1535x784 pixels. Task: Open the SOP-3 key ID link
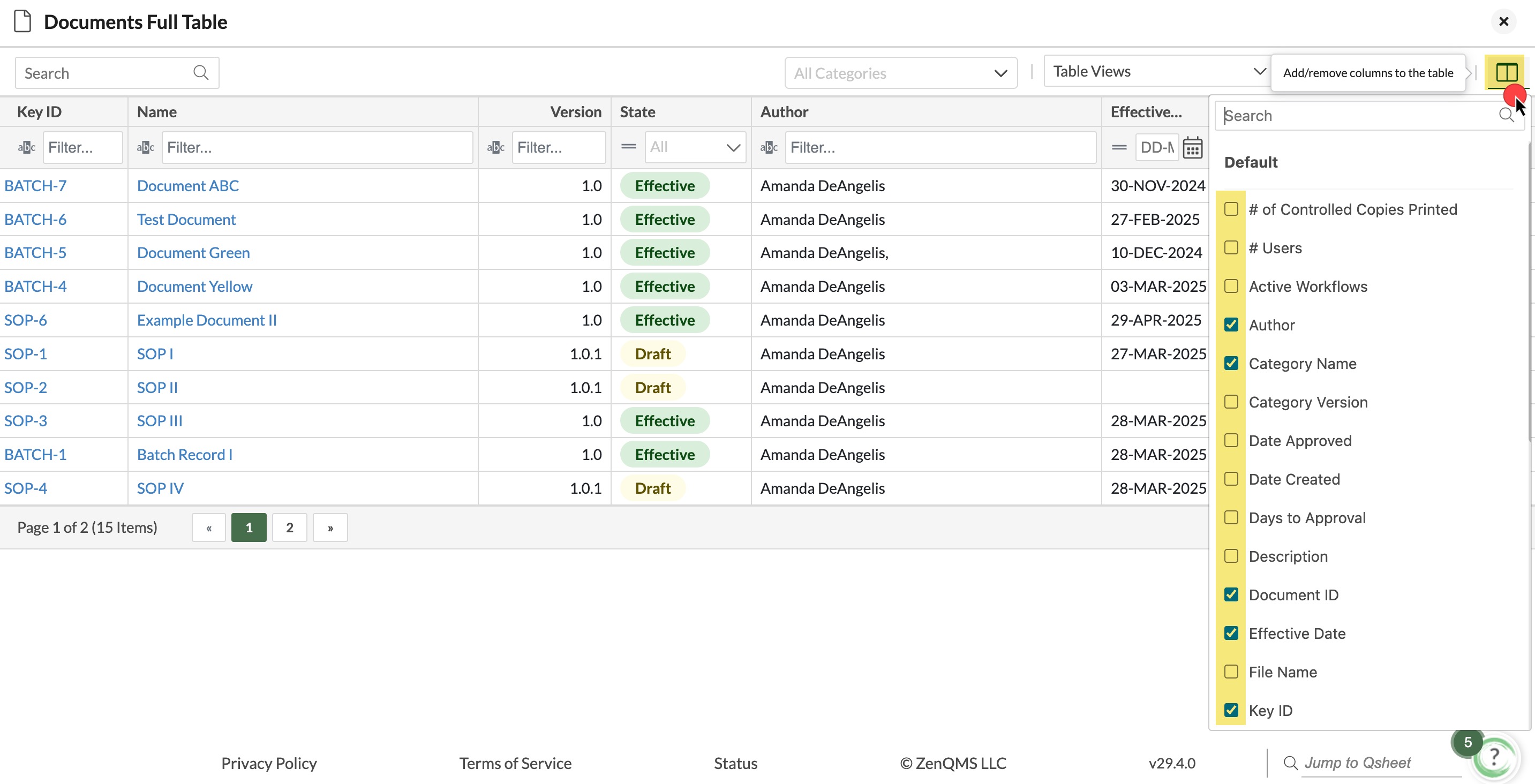point(26,420)
